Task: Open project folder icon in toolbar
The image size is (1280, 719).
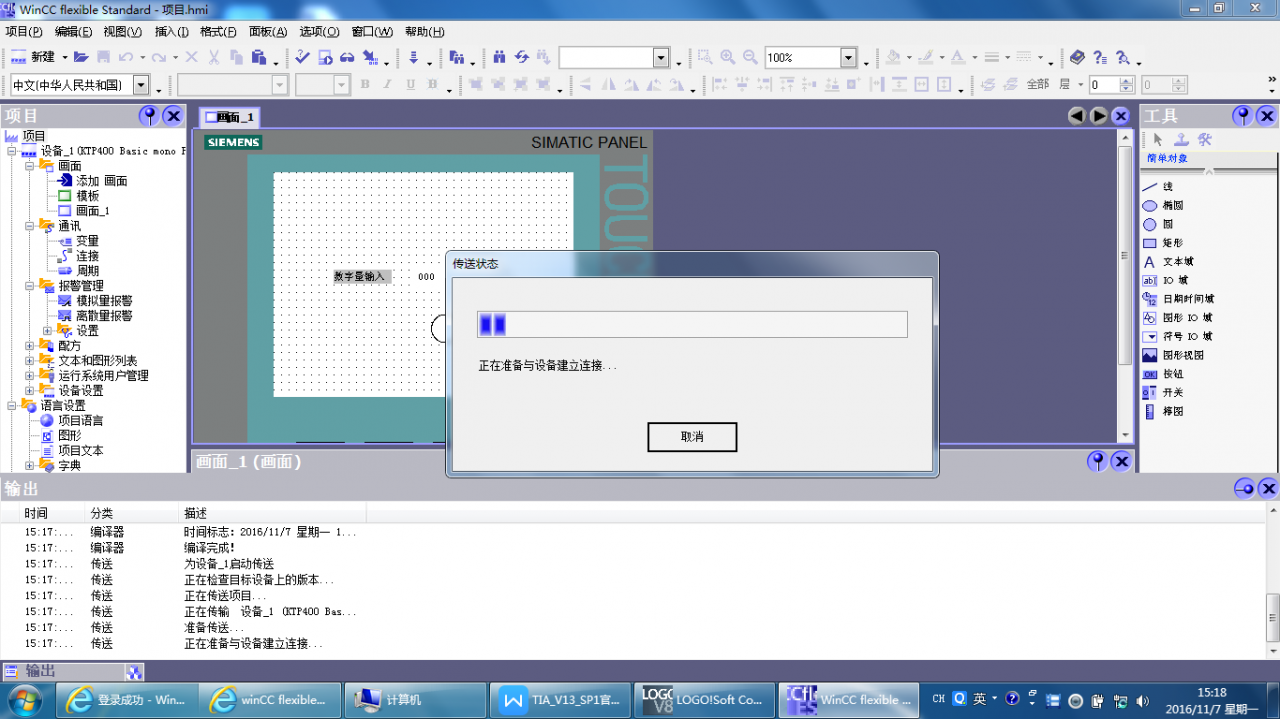Action: pos(81,58)
